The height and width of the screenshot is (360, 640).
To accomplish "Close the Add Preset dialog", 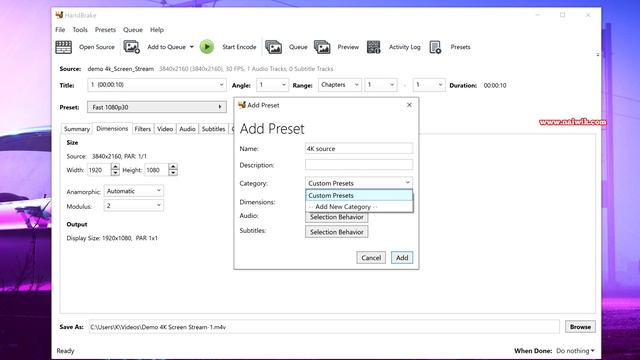I will pyautogui.click(x=409, y=105).
